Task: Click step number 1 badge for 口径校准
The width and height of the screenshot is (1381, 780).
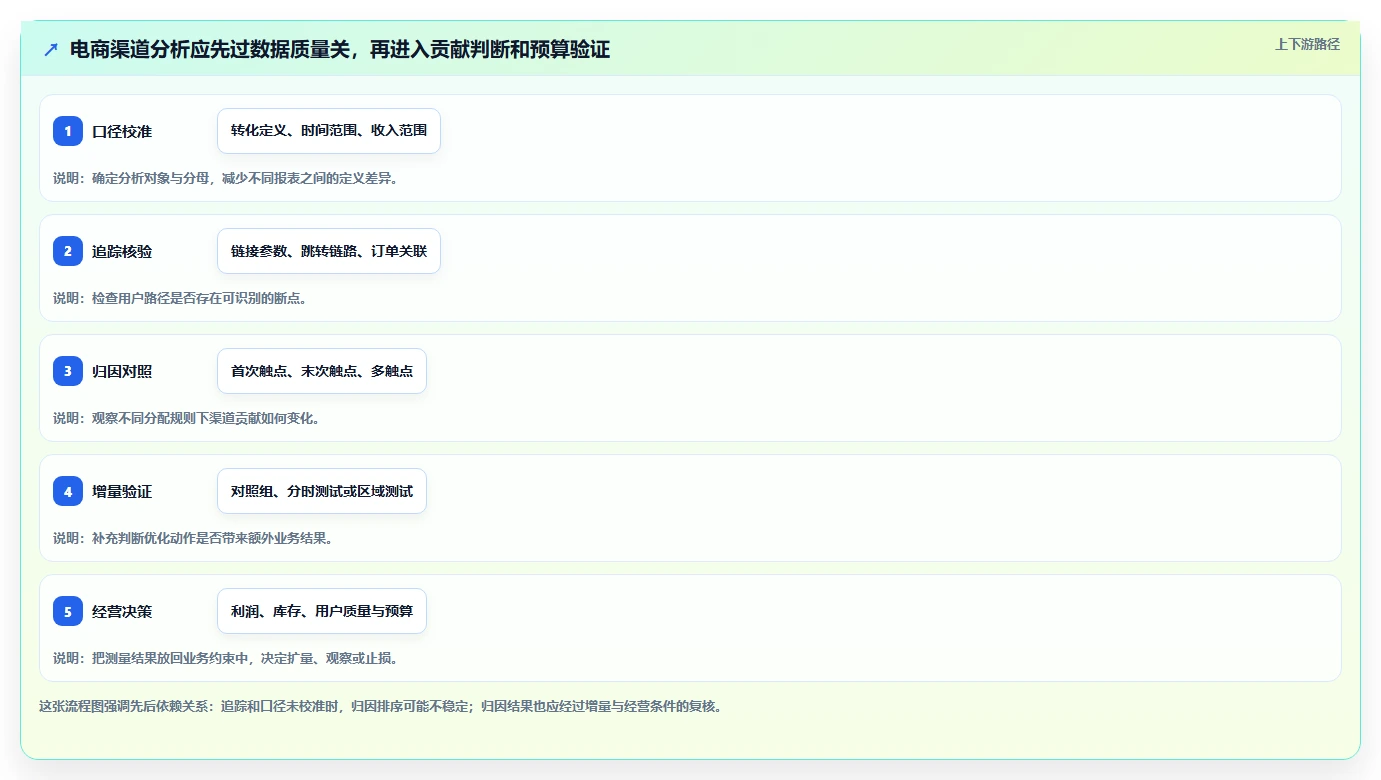Action: (68, 131)
